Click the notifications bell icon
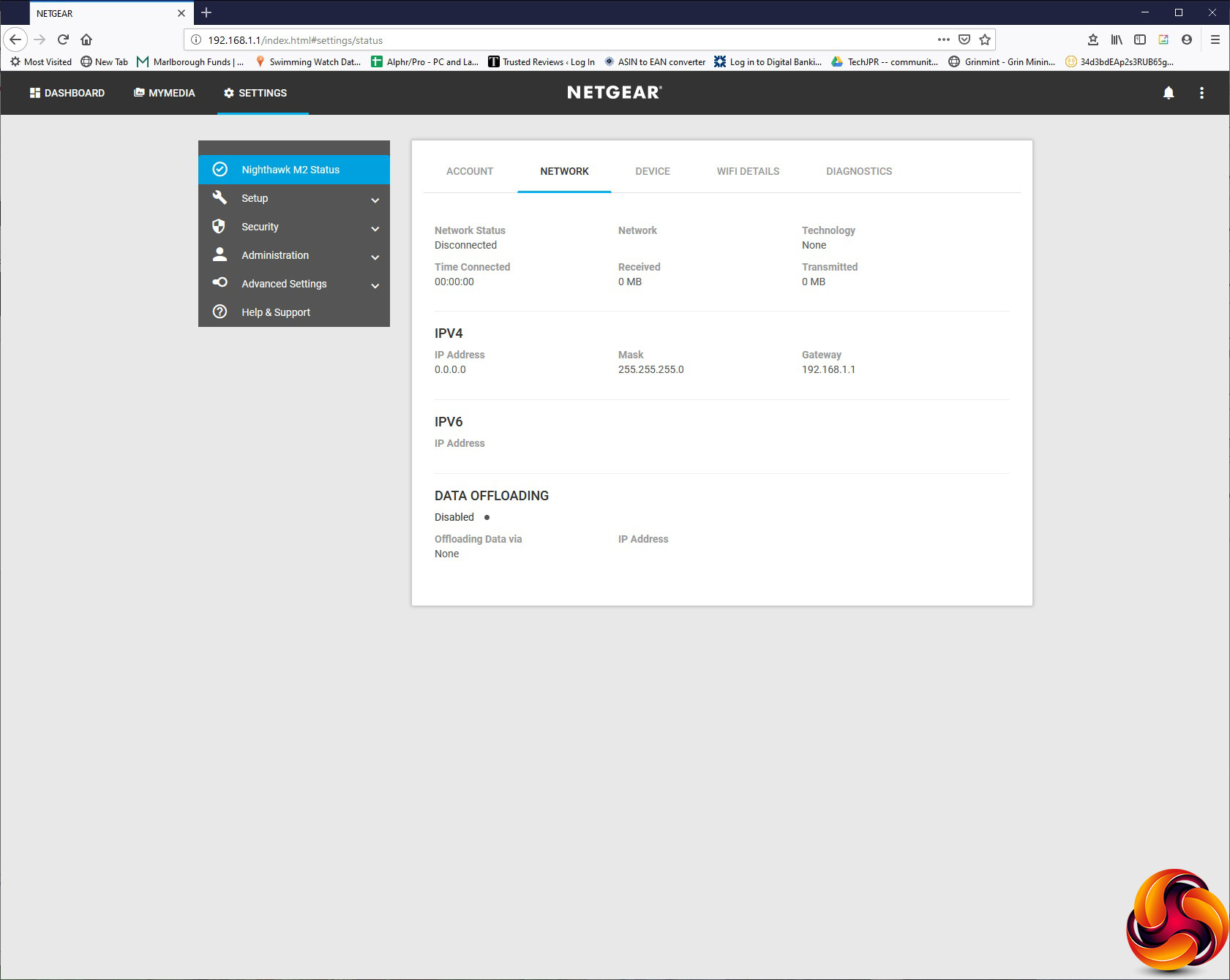Viewport: 1230px width, 980px height. coord(1169,93)
